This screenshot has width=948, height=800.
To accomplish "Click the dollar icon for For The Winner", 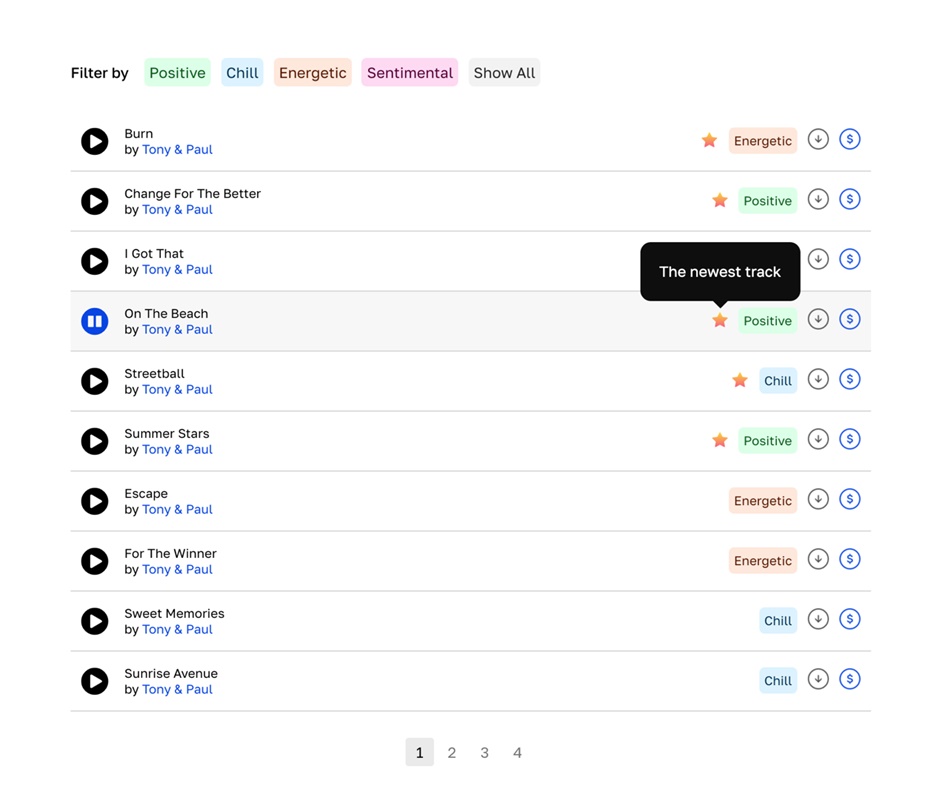I will [x=850, y=560].
